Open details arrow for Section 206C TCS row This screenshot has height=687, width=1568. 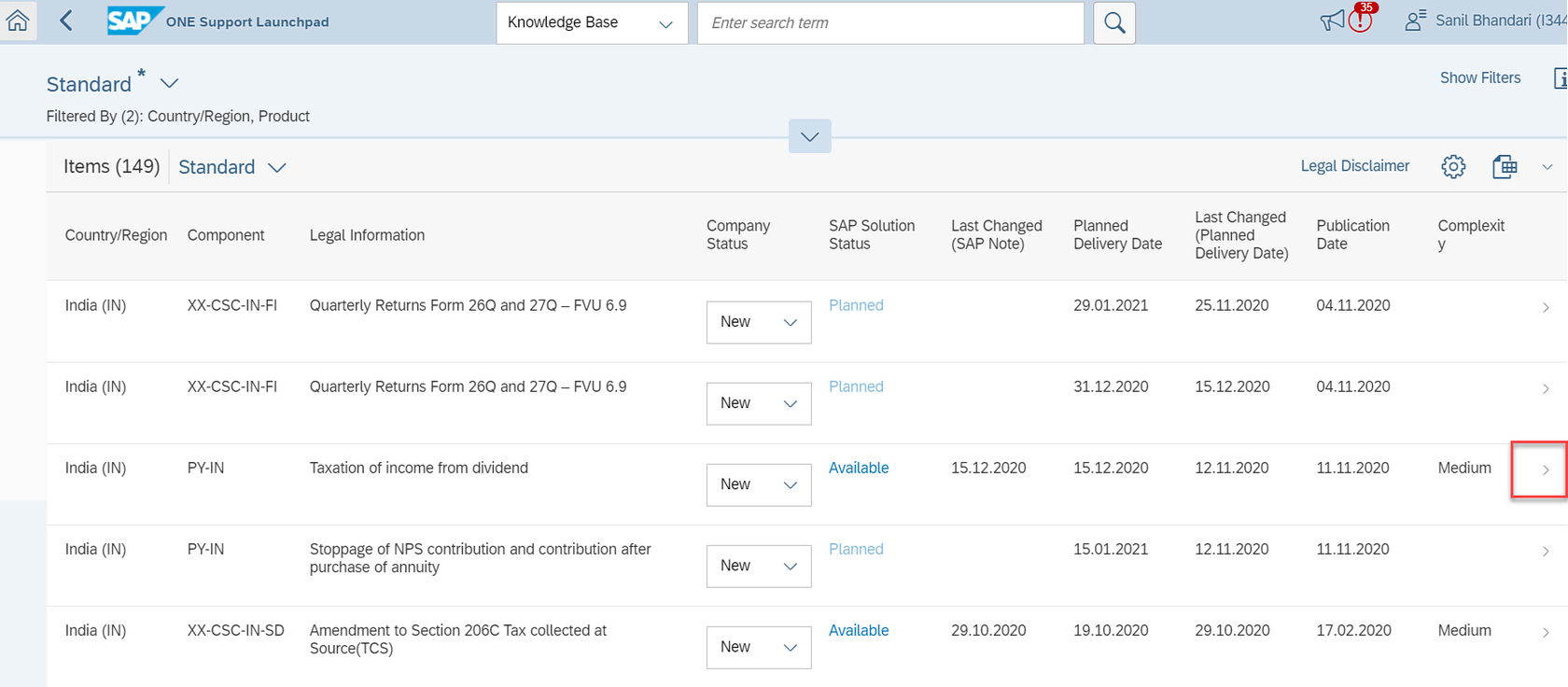[1546, 632]
